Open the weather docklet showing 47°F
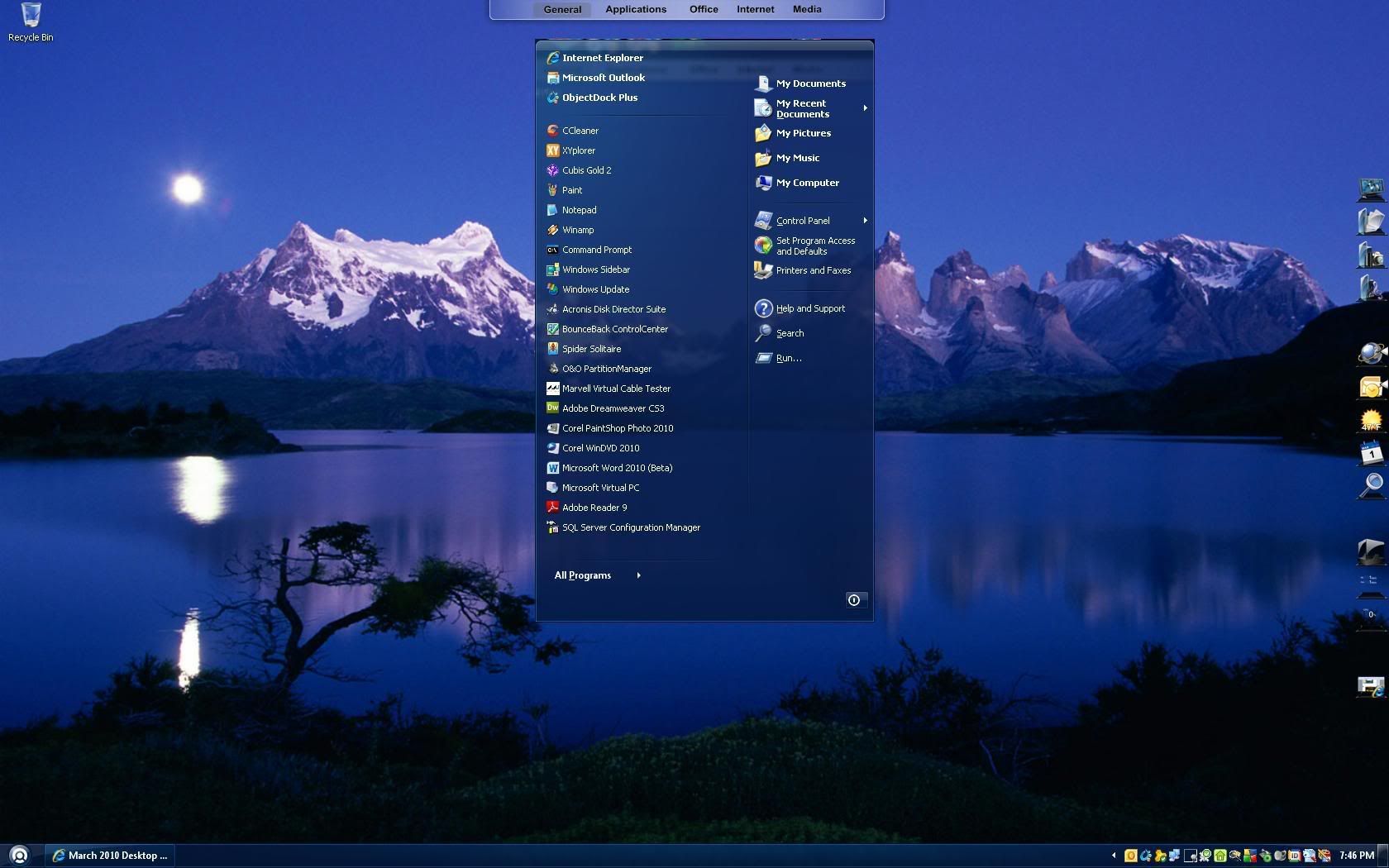This screenshot has height=868, width=1389. (1371, 420)
